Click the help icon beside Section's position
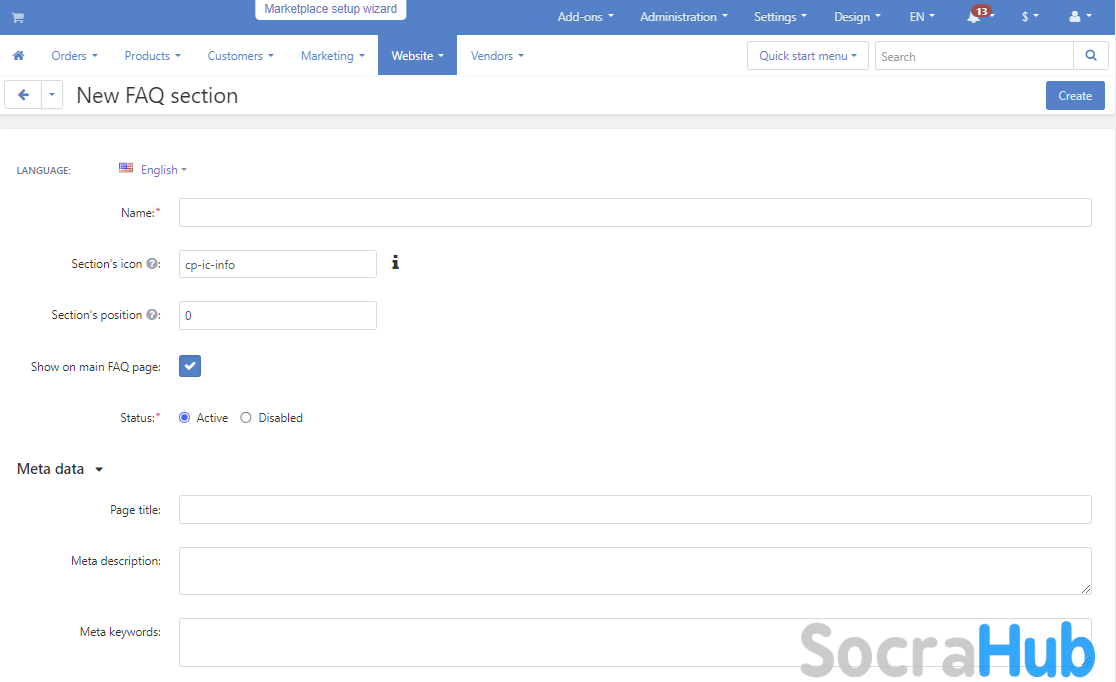 [x=152, y=315]
